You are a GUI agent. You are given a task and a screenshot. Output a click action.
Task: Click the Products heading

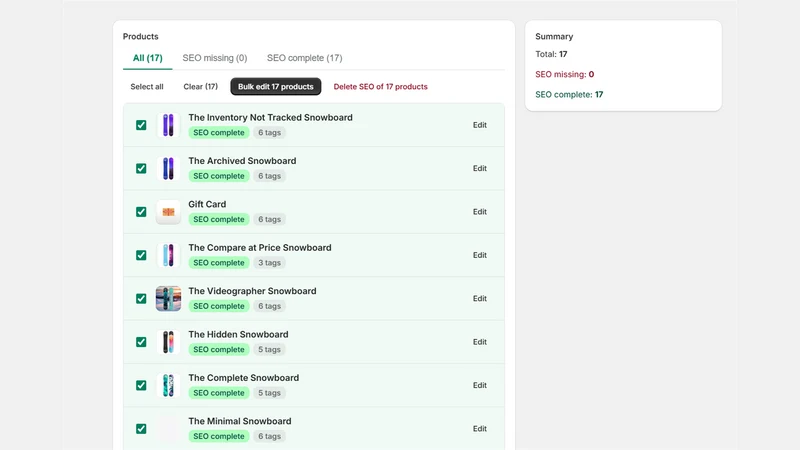pos(140,37)
